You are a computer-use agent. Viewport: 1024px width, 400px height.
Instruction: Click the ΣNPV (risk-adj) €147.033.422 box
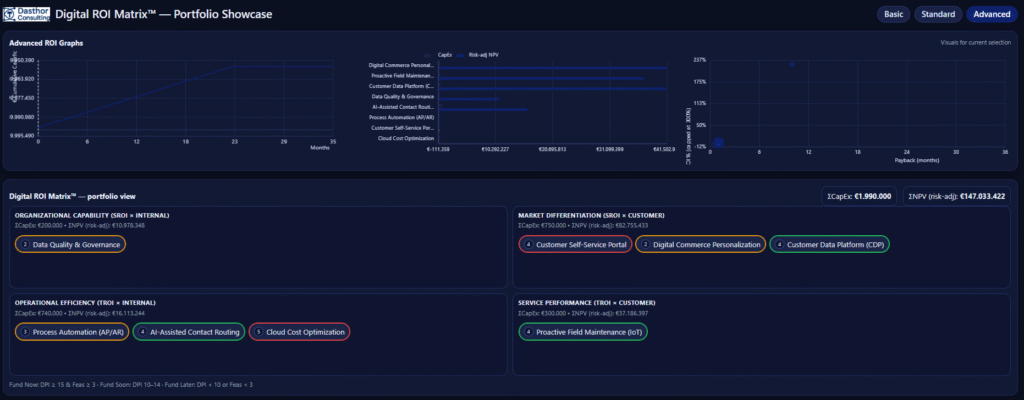pyautogui.click(x=956, y=196)
